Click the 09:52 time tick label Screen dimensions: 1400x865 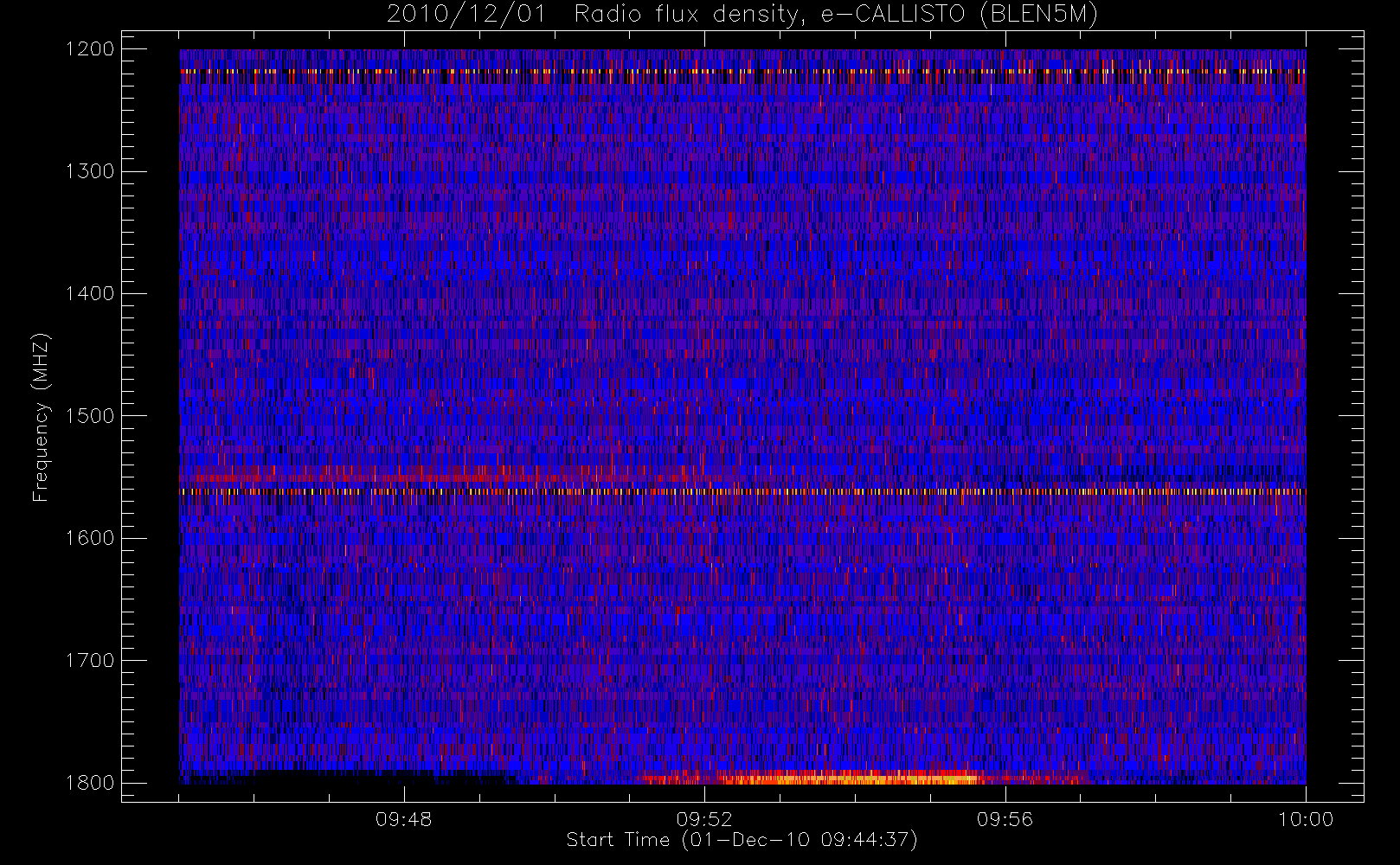point(704,819)
